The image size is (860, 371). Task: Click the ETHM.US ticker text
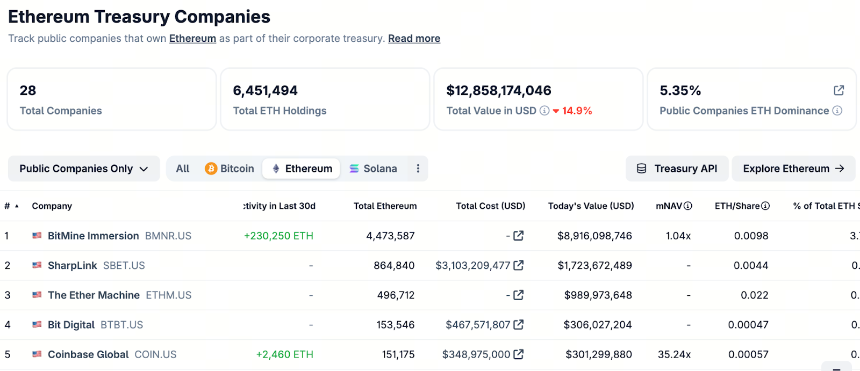click(168, 295)
